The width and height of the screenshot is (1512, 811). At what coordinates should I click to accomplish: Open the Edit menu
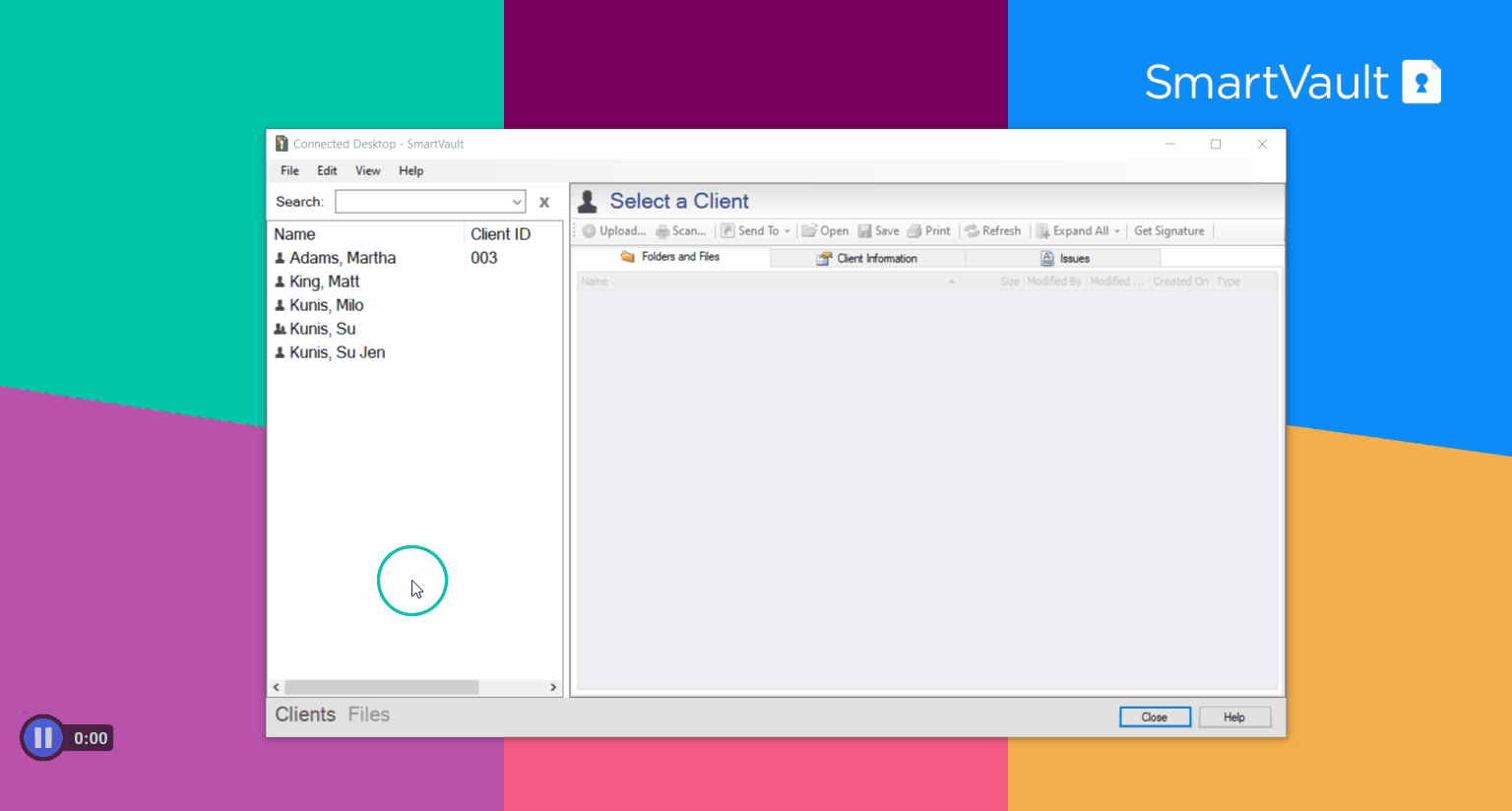327,171
